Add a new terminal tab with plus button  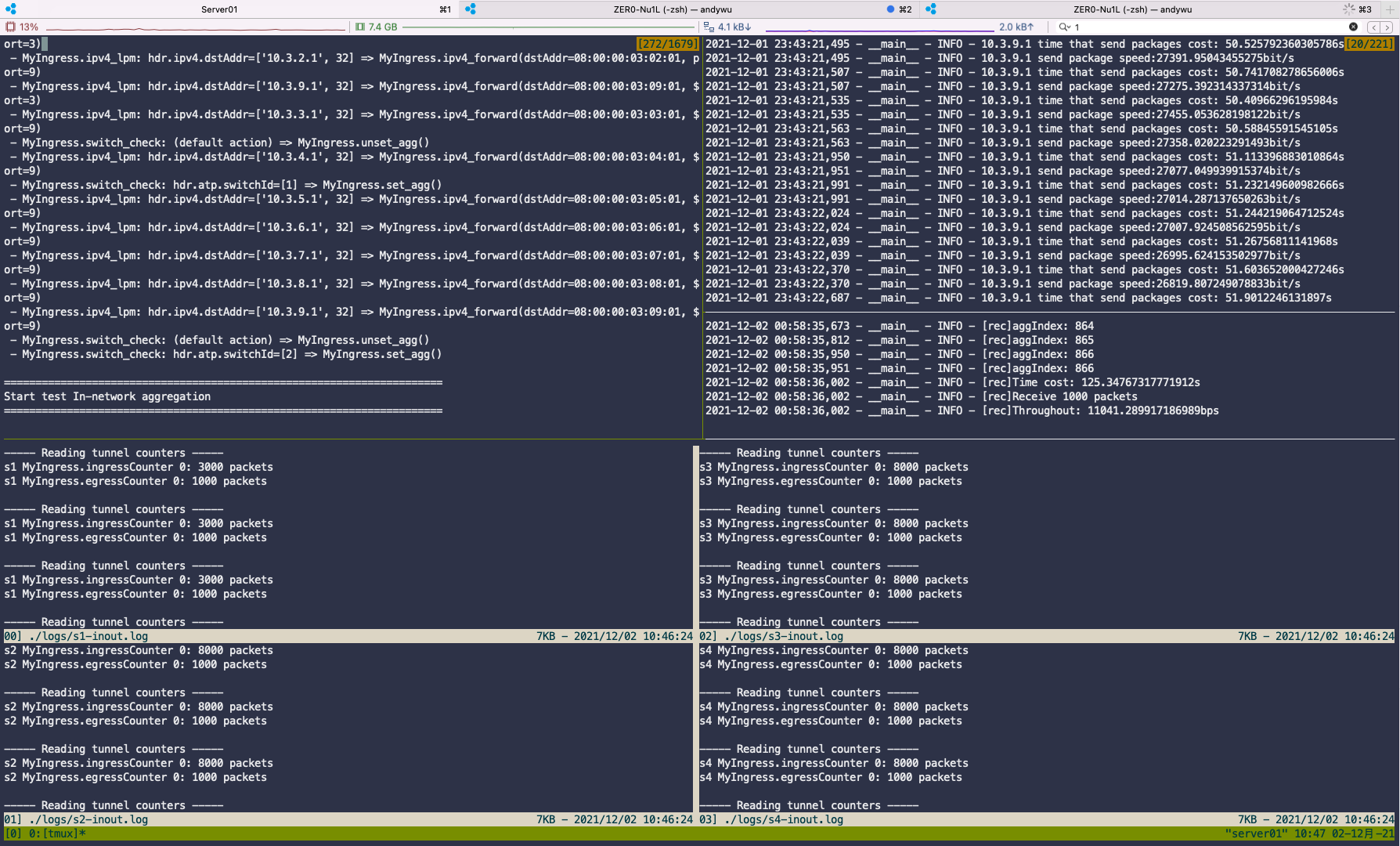tap(1390, 9)
